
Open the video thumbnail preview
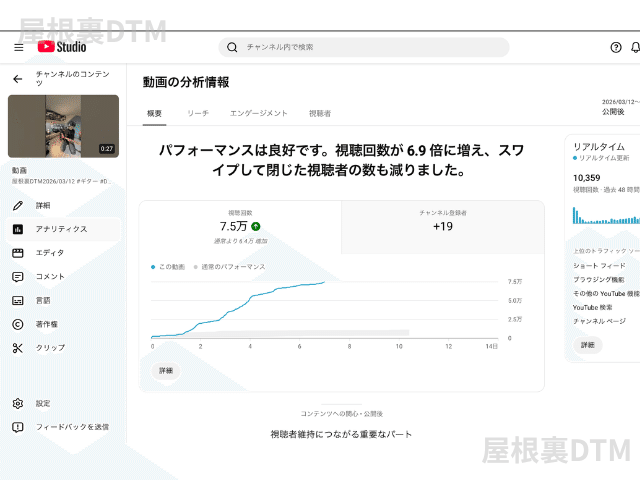63,126
